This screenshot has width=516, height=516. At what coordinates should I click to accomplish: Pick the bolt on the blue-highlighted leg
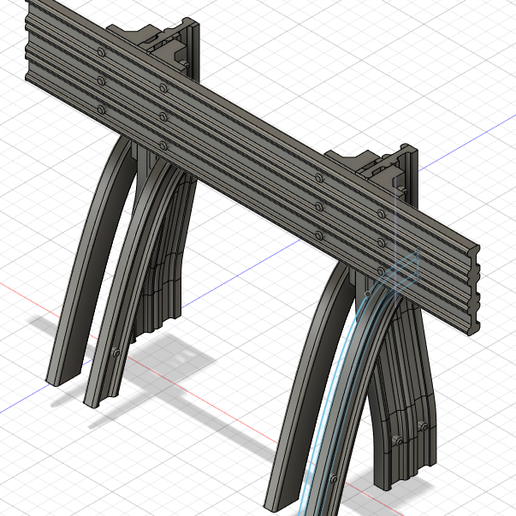tap(334, 479)
